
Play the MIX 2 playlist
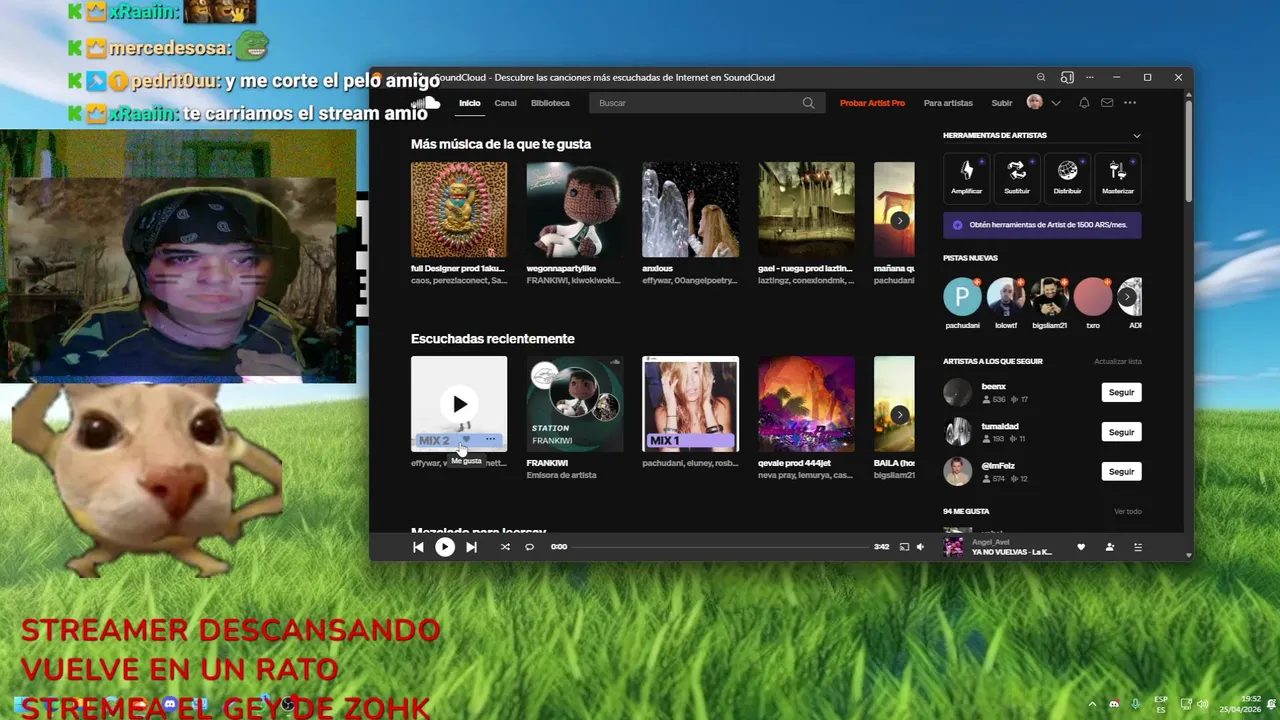(x=459, y=404)
